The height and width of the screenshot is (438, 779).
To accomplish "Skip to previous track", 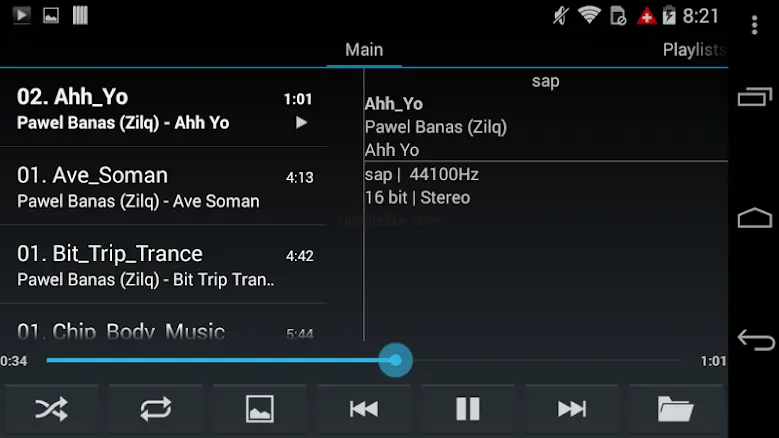I will 364,409.
